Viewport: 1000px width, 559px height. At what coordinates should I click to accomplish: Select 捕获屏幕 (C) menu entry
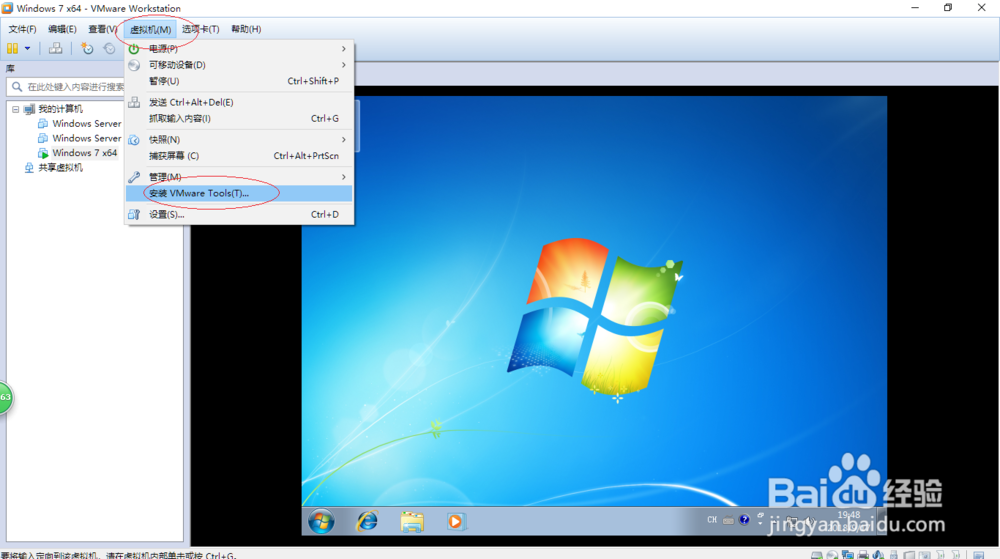[239, 156]
